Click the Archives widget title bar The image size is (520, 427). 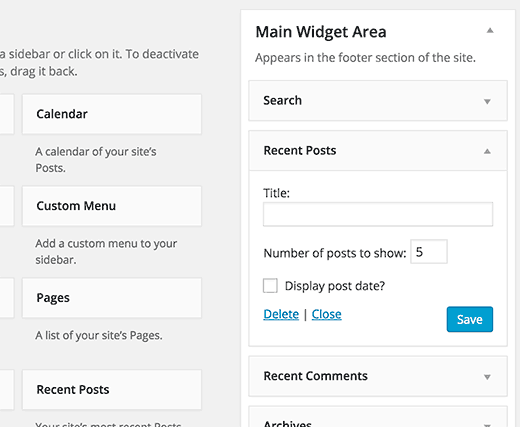378,417
